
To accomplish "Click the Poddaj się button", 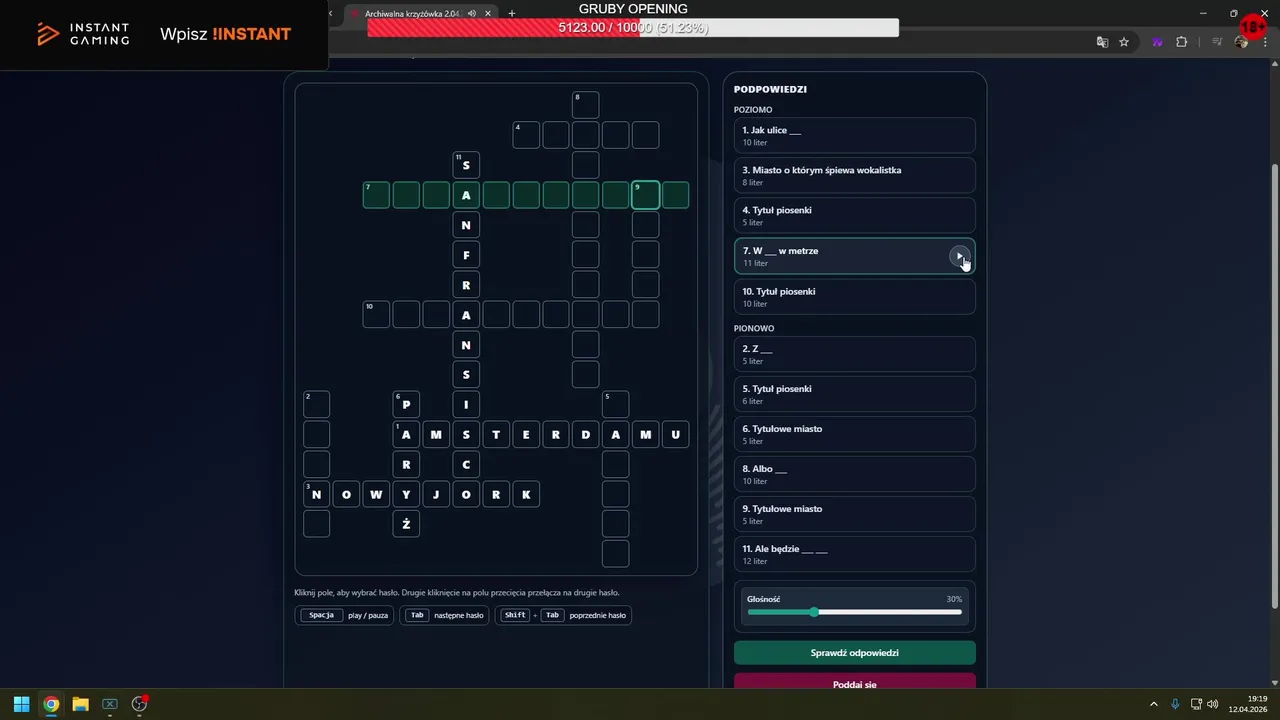I will click(x=854, y=683).
